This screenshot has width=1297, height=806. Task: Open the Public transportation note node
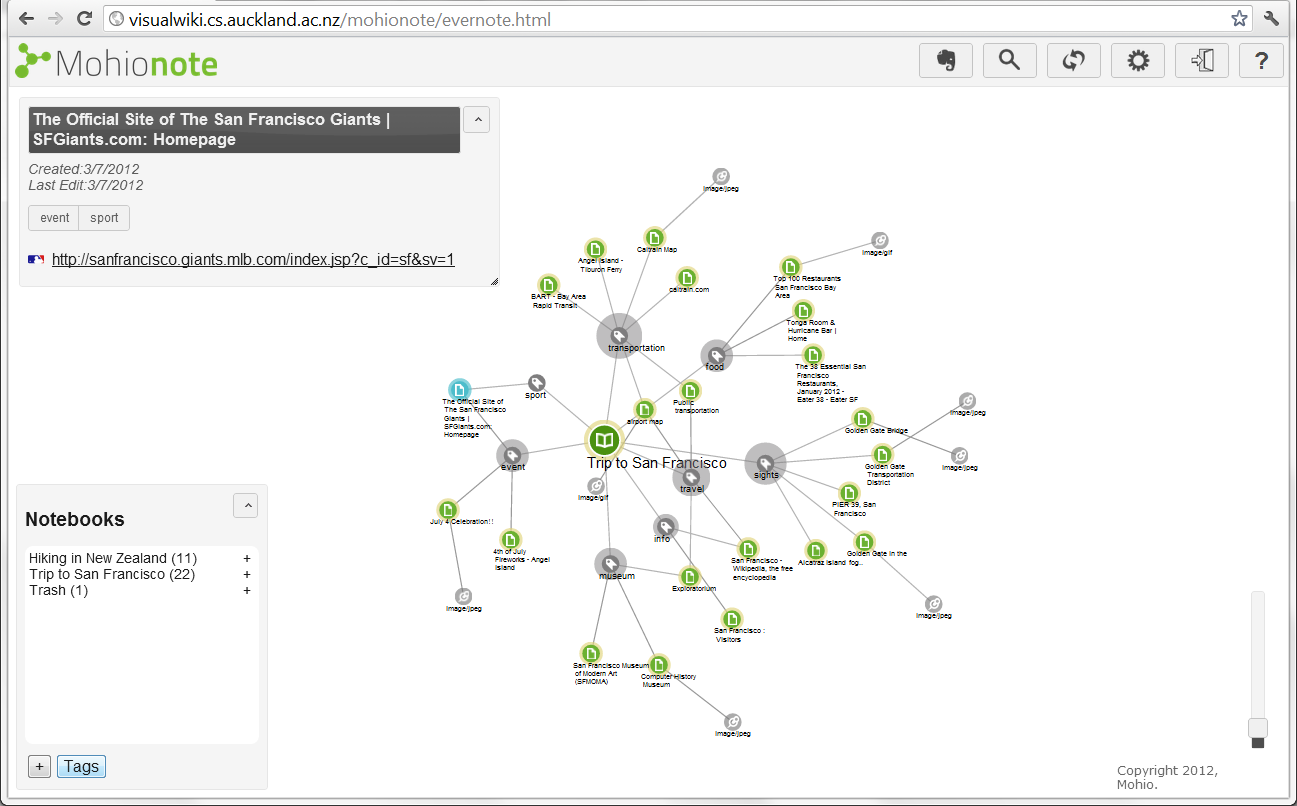tap(690, 391)
